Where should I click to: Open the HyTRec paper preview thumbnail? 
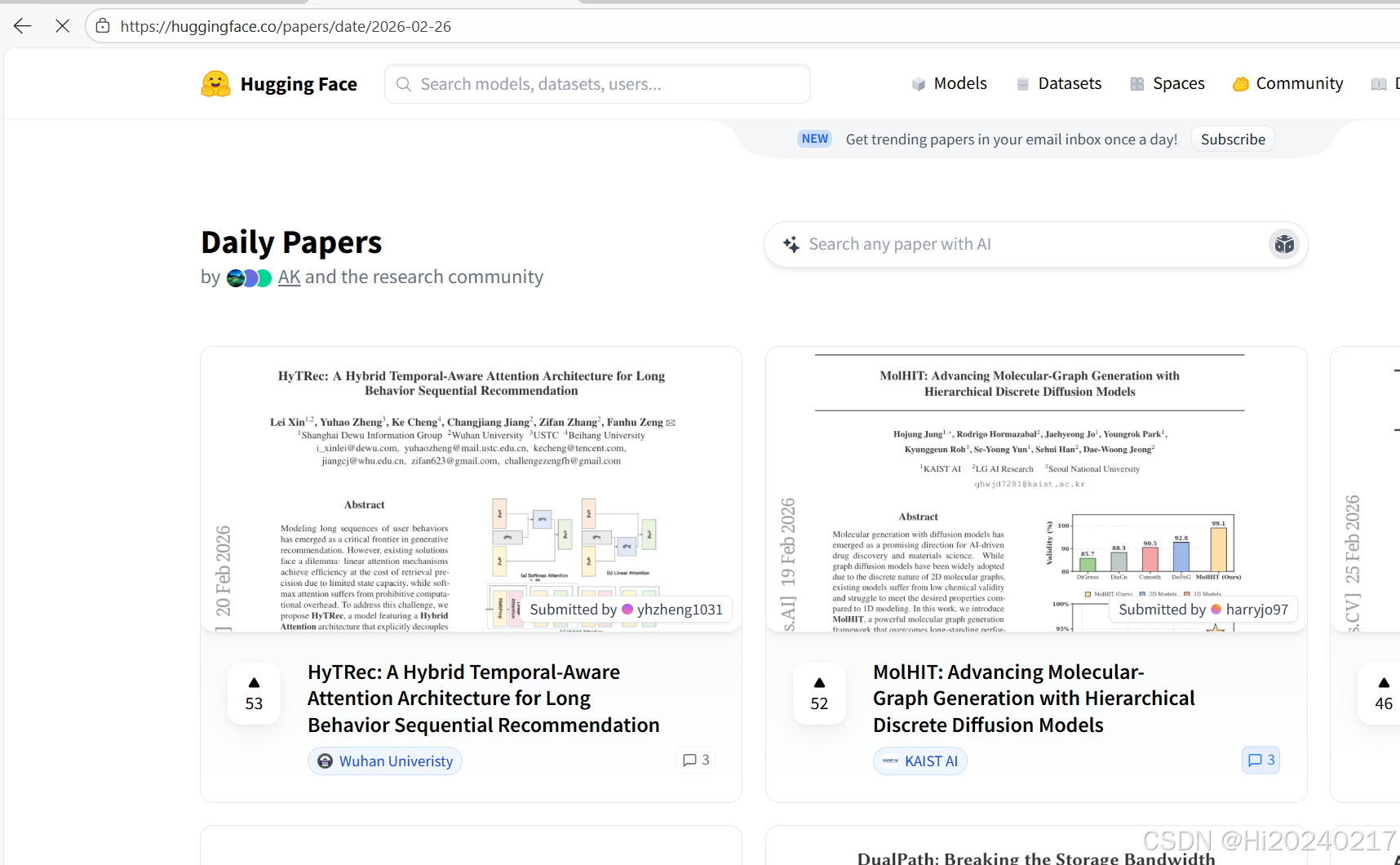(471, 489)
